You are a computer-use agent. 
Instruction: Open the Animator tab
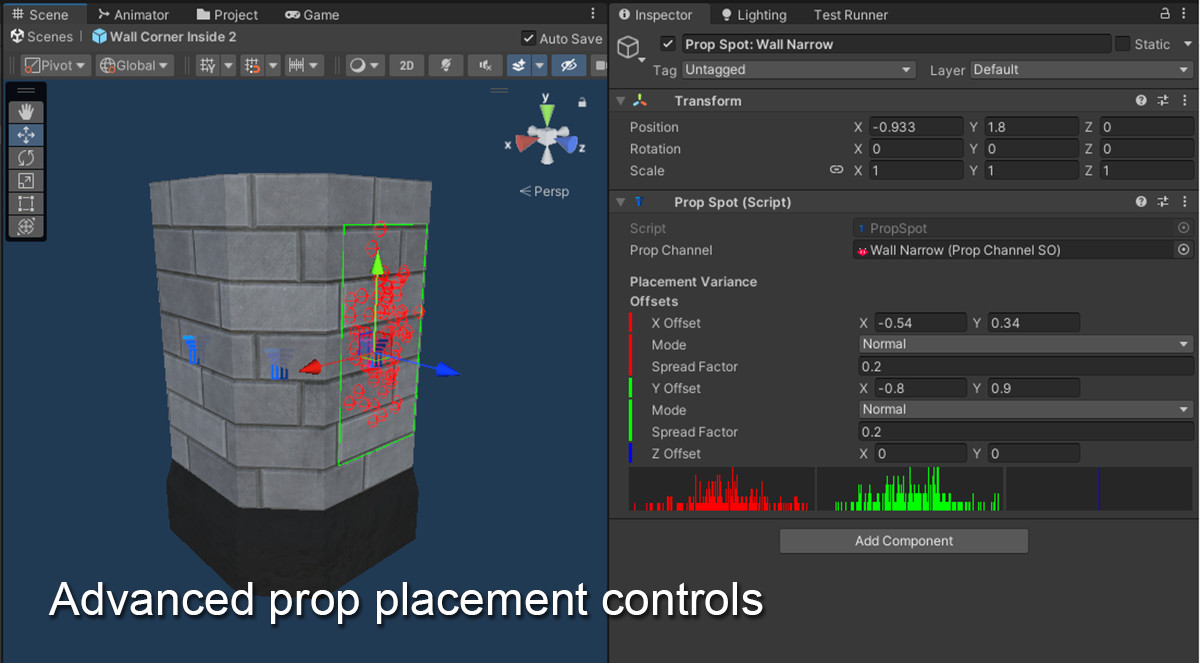tap(135, 14)
